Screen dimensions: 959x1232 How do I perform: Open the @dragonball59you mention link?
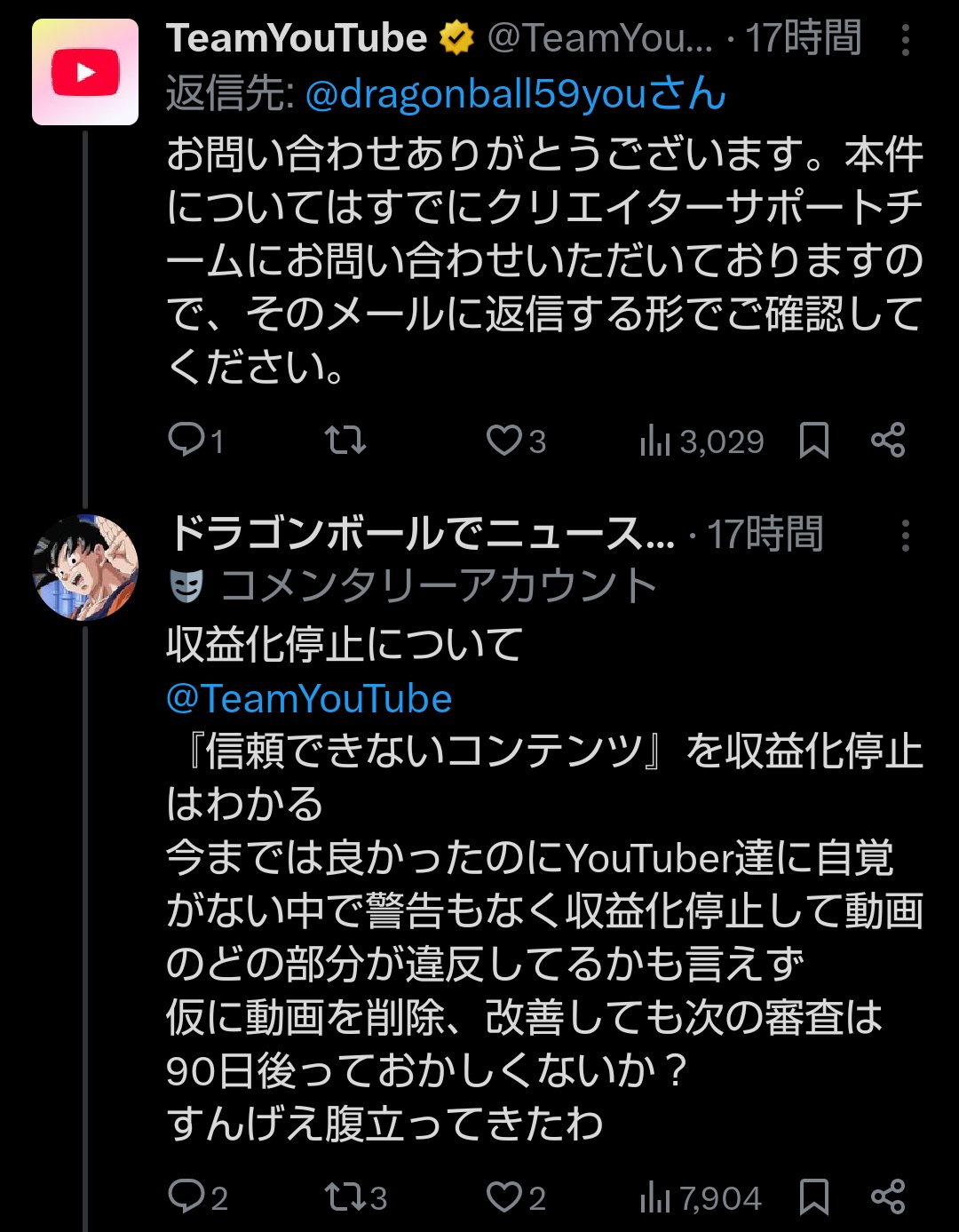(x=515, y=94)
